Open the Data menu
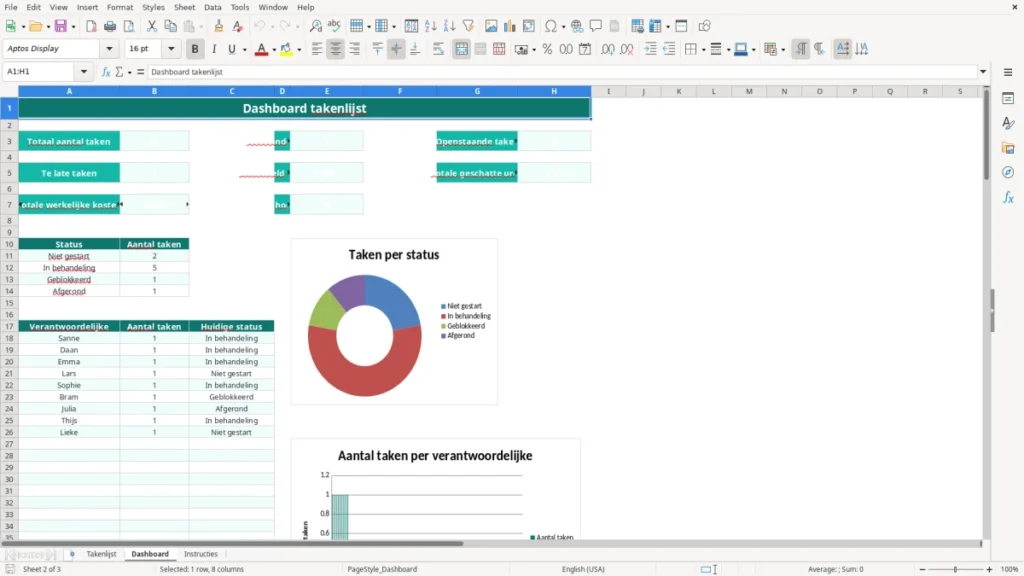The image size is (1024, 576). point(213,7)
